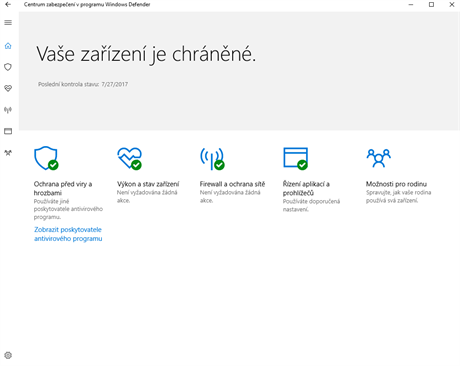The image size is (460, 366).
Task: Click the large shield icon with checkmark
Action: click(x=46, y=158)
